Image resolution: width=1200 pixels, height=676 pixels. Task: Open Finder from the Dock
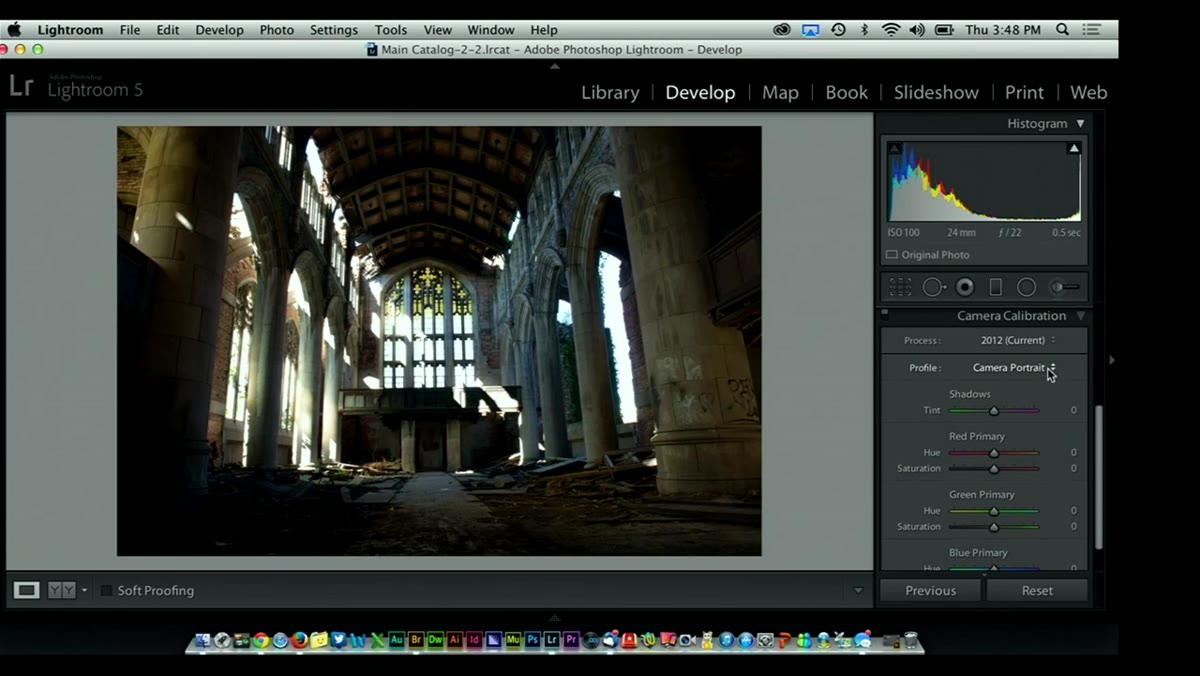click(203, 639)
